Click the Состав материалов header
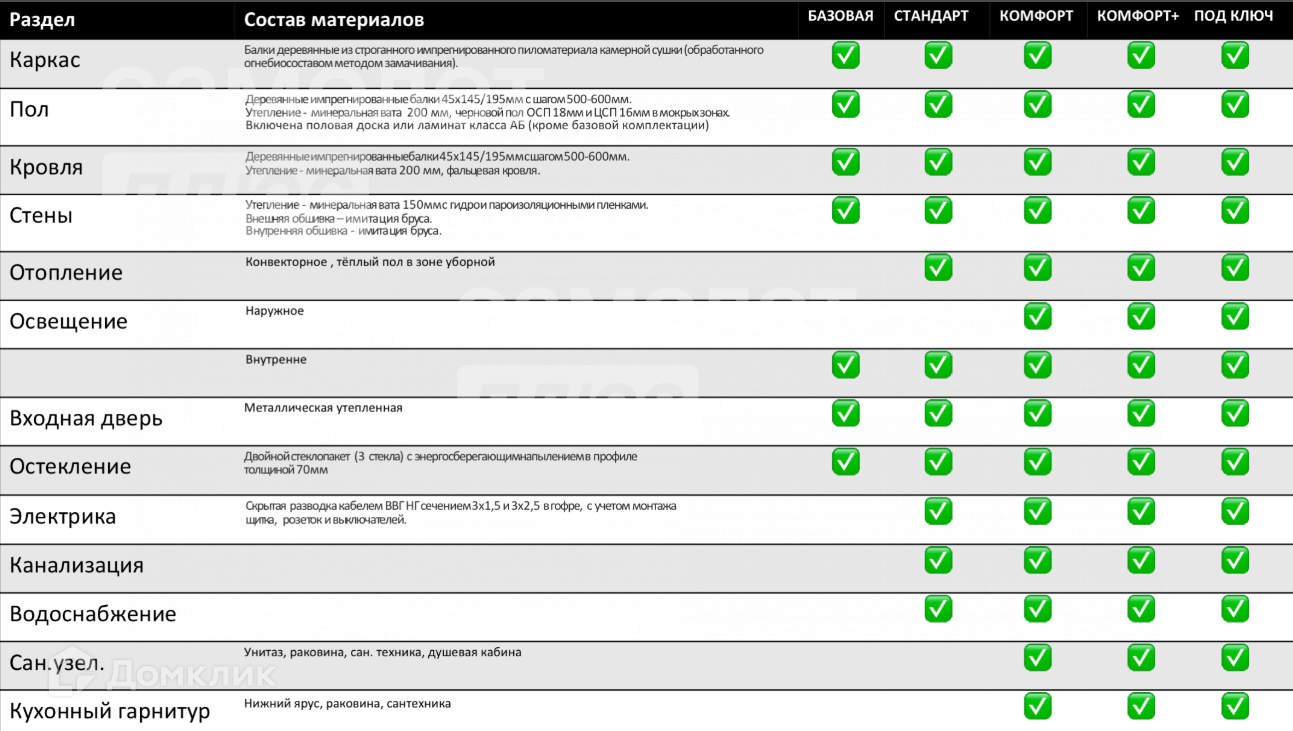 (x=334, y=20)
